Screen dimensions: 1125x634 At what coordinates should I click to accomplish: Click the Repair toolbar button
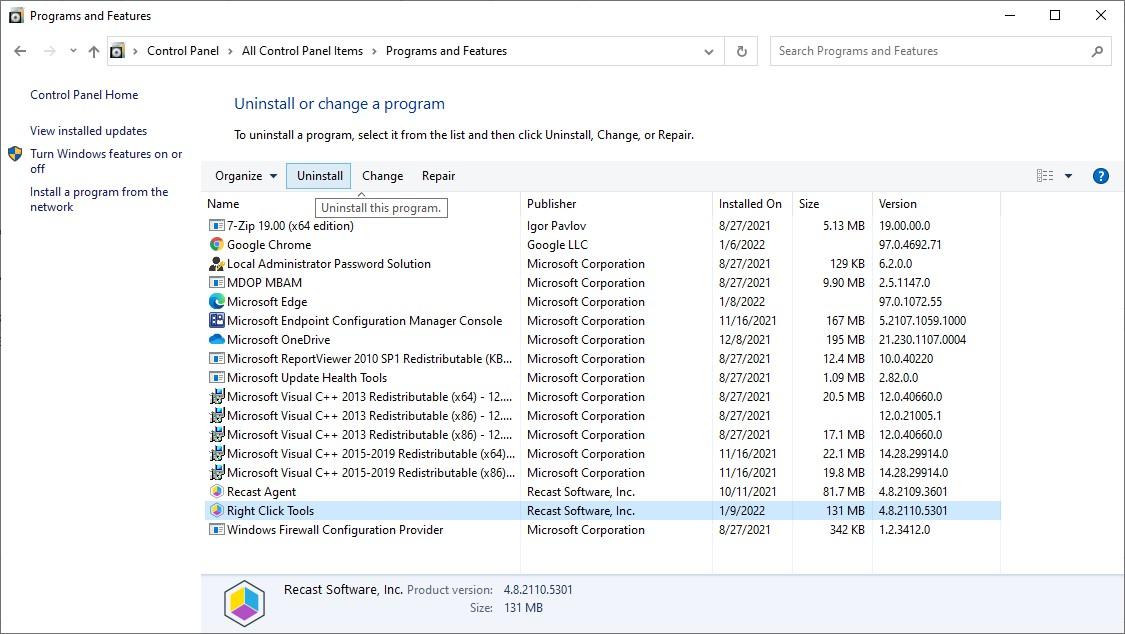(x=438, y=176)
